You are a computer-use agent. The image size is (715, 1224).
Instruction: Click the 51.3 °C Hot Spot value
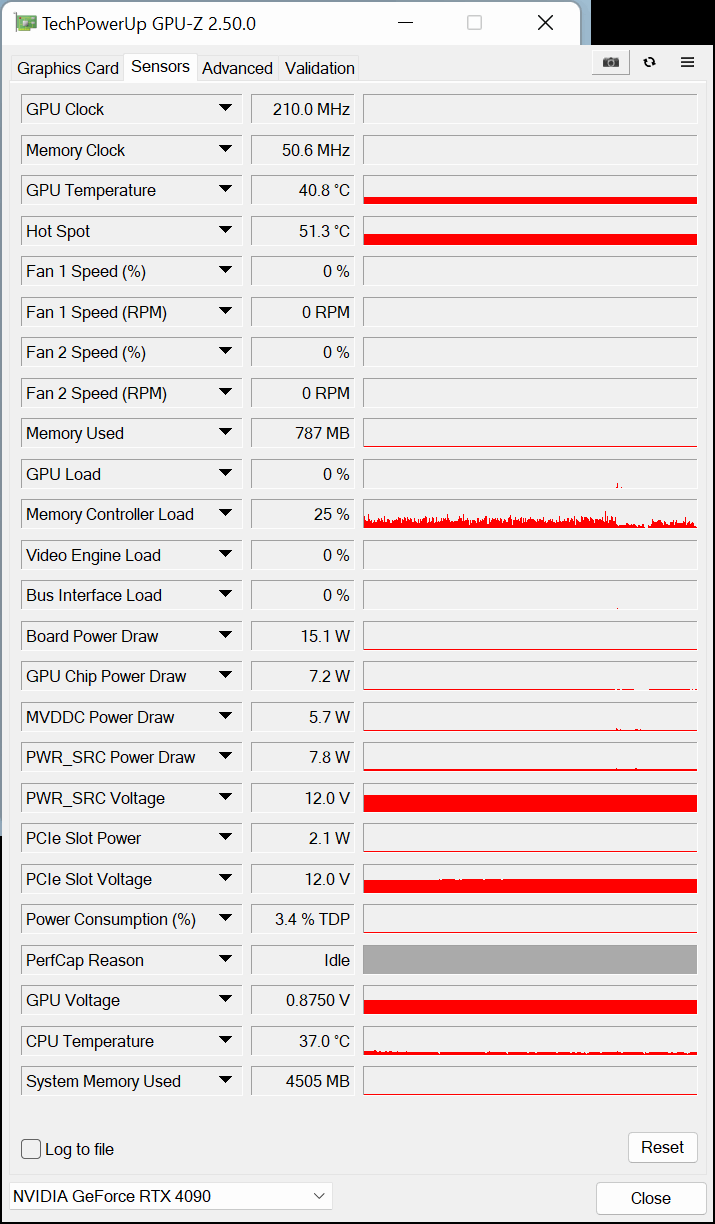click(303, 231)
